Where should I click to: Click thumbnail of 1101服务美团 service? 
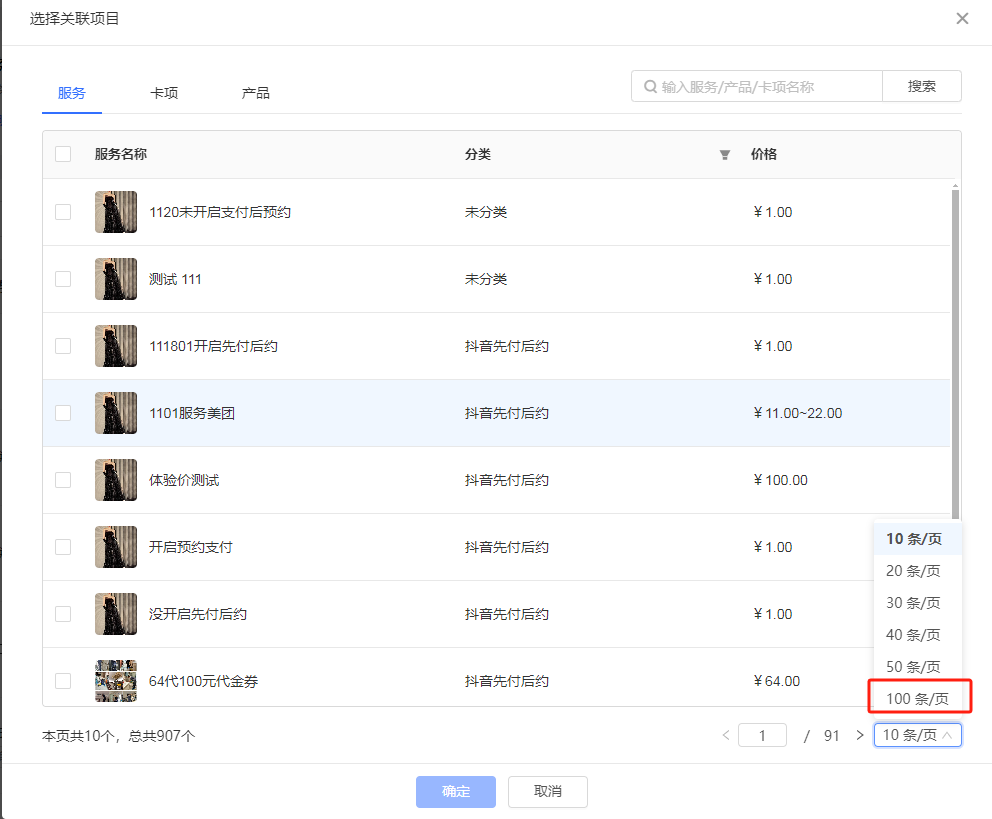[116, 413]
